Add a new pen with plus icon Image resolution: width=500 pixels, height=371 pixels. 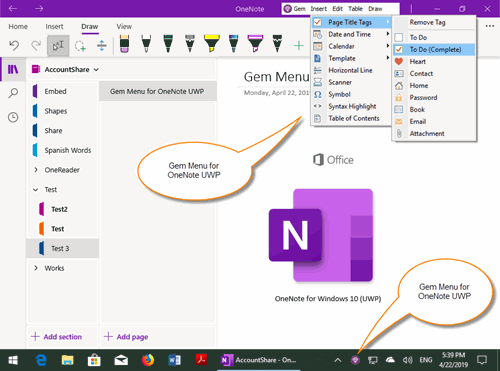299,46
